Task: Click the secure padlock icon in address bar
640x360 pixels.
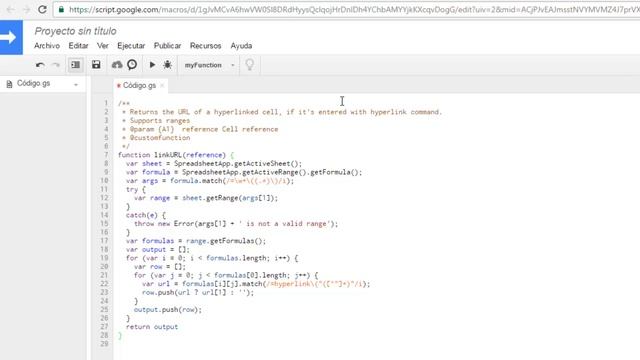Action: [x=61, y=9]
